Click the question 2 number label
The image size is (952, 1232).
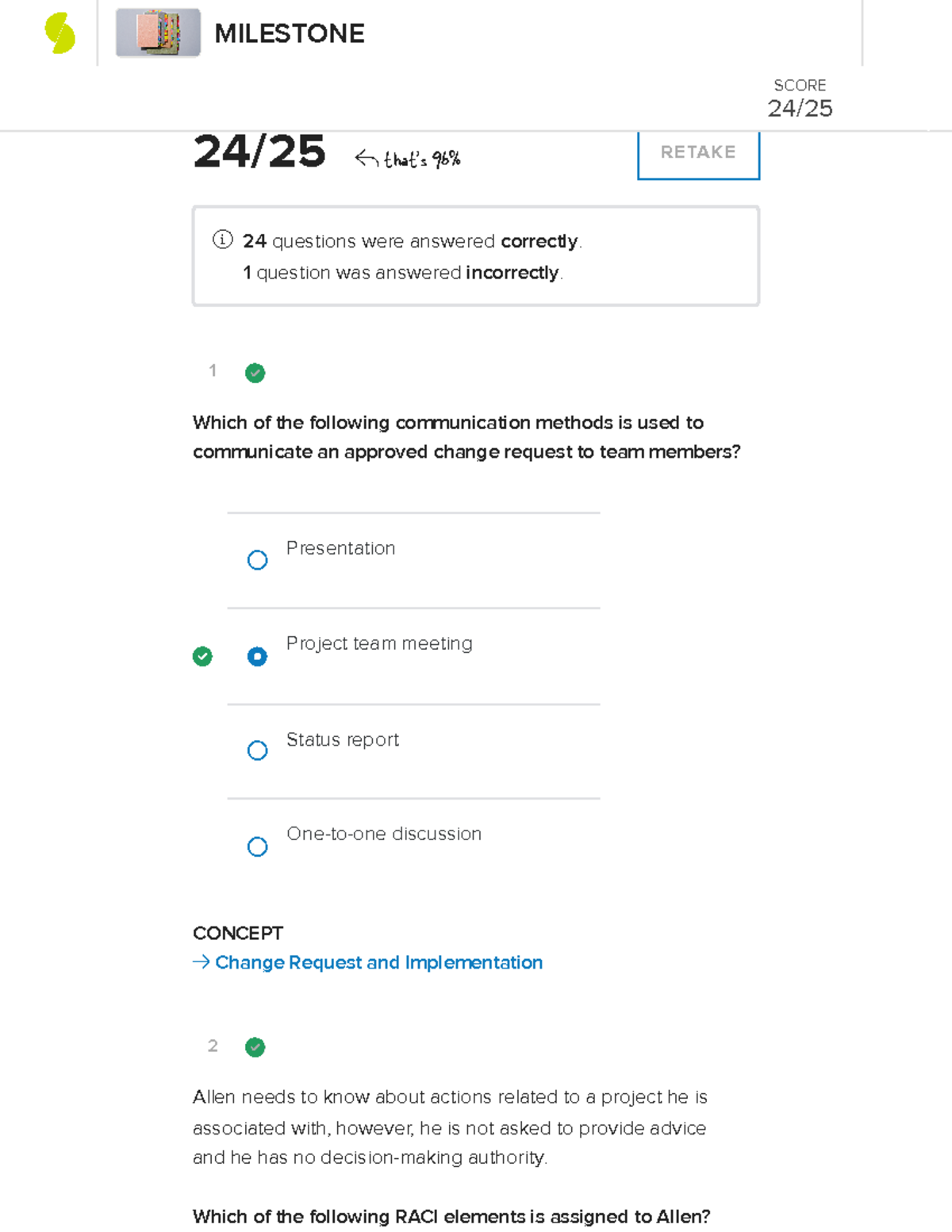point(213,1046)
